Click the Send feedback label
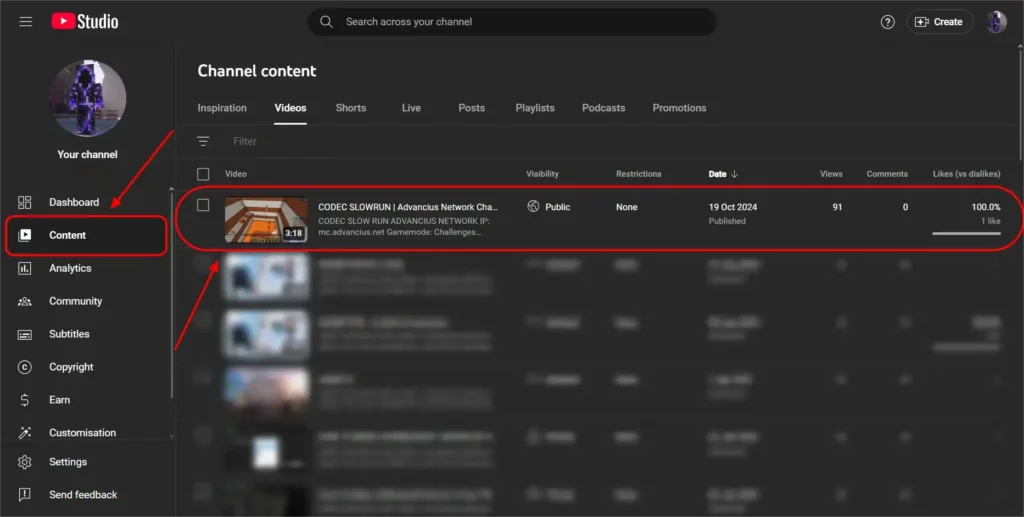Screen dimensions: 1024x517 coord(83,494)
